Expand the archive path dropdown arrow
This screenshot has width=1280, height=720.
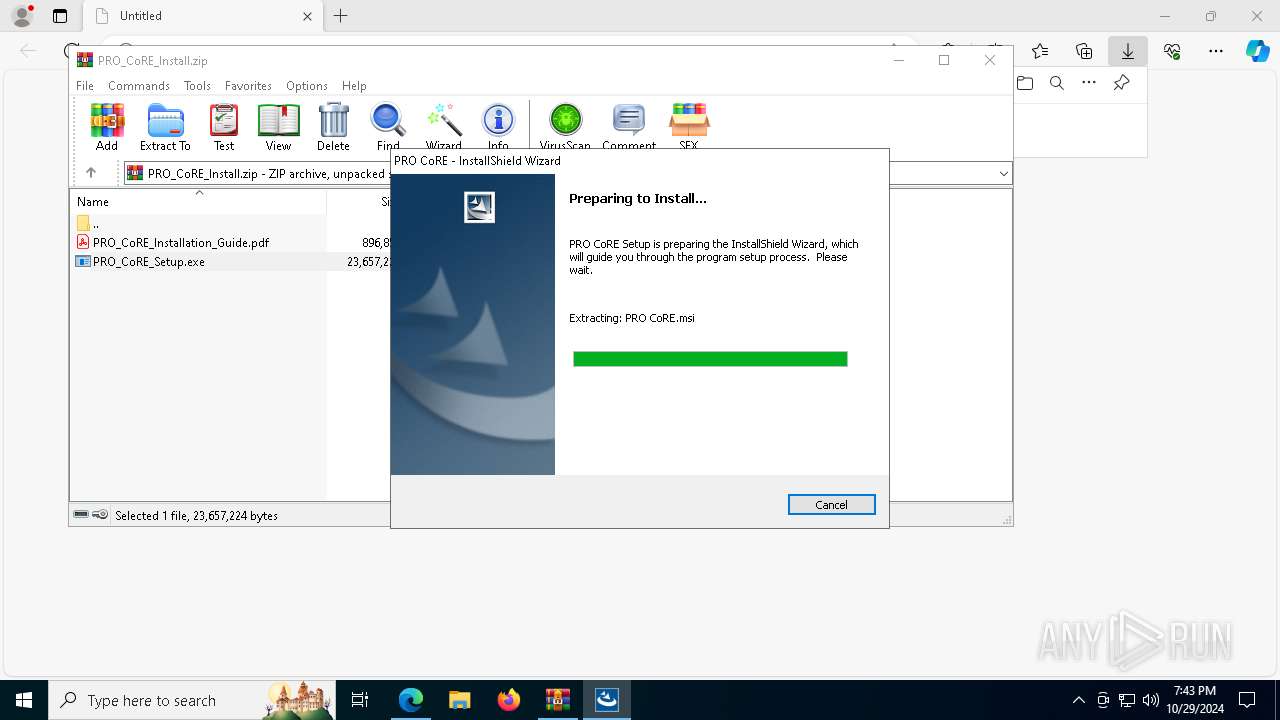coord(1003,173)
